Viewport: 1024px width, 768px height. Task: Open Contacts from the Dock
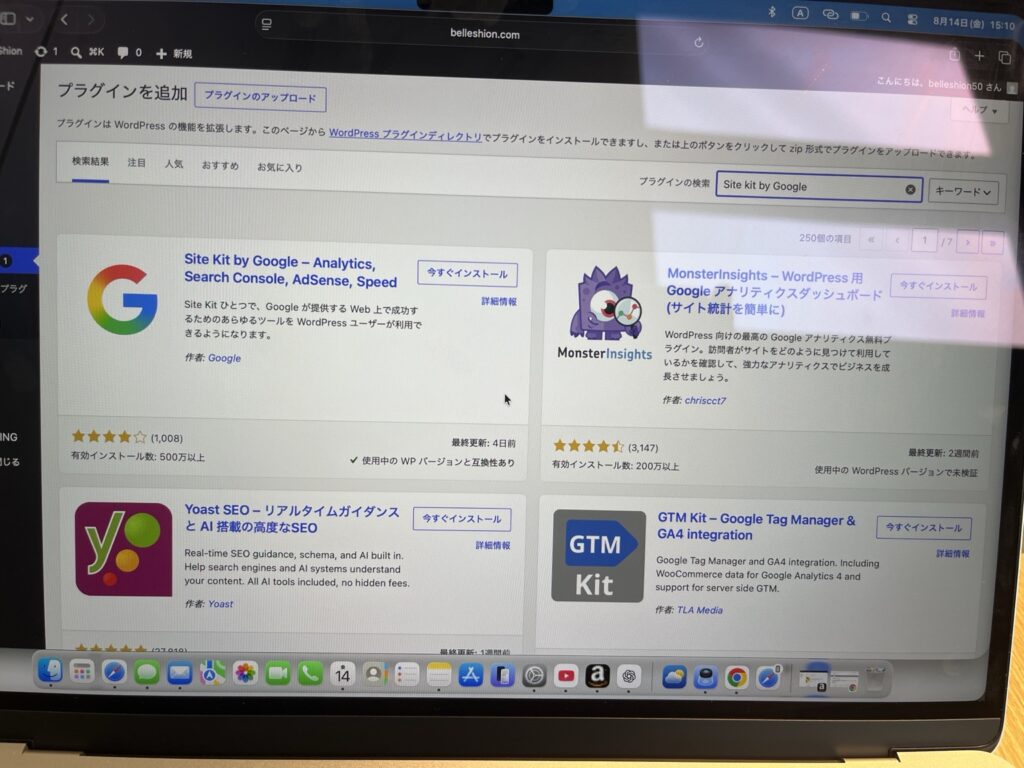tap(374, 674)
